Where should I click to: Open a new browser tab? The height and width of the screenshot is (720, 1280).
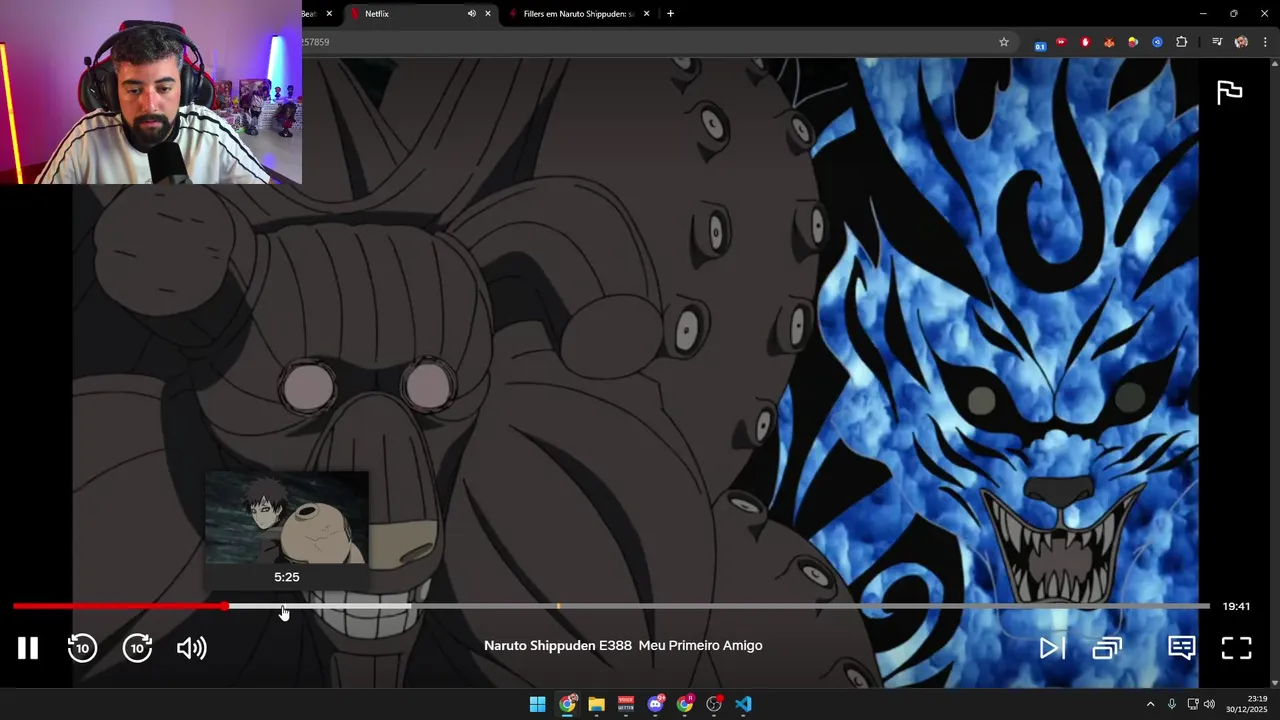click(x=670, y=14)
